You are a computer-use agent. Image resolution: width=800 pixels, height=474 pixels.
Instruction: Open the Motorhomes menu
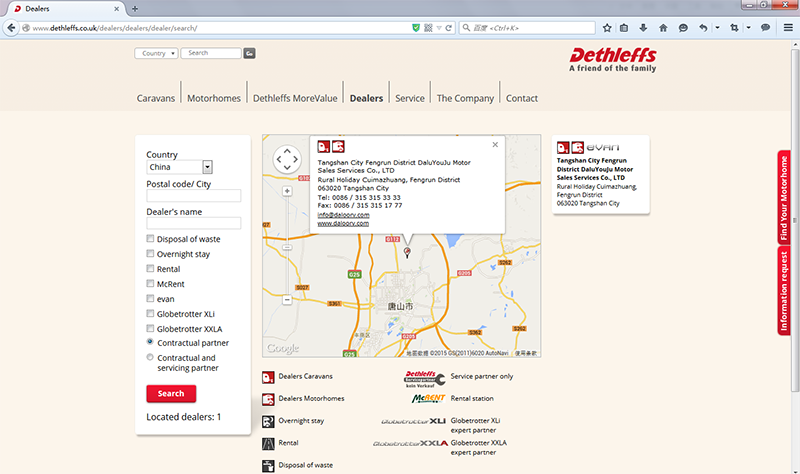(x=214, y=98)
